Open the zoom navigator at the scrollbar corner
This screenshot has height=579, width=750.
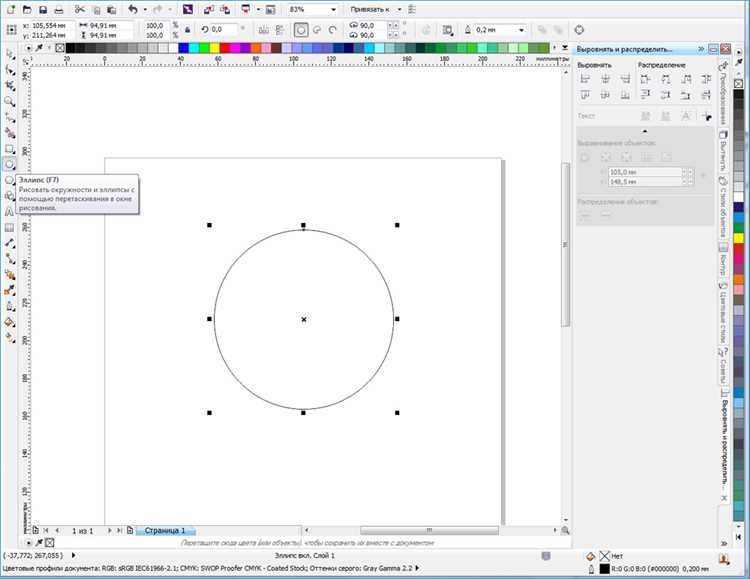(565, 530)
